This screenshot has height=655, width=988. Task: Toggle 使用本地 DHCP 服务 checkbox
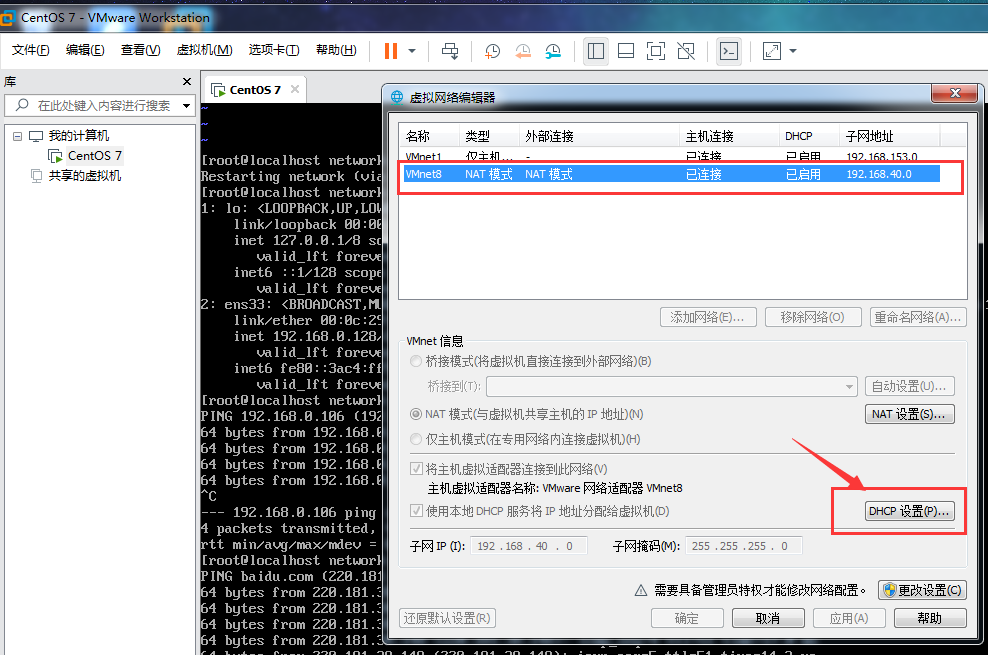coord(416,511)
